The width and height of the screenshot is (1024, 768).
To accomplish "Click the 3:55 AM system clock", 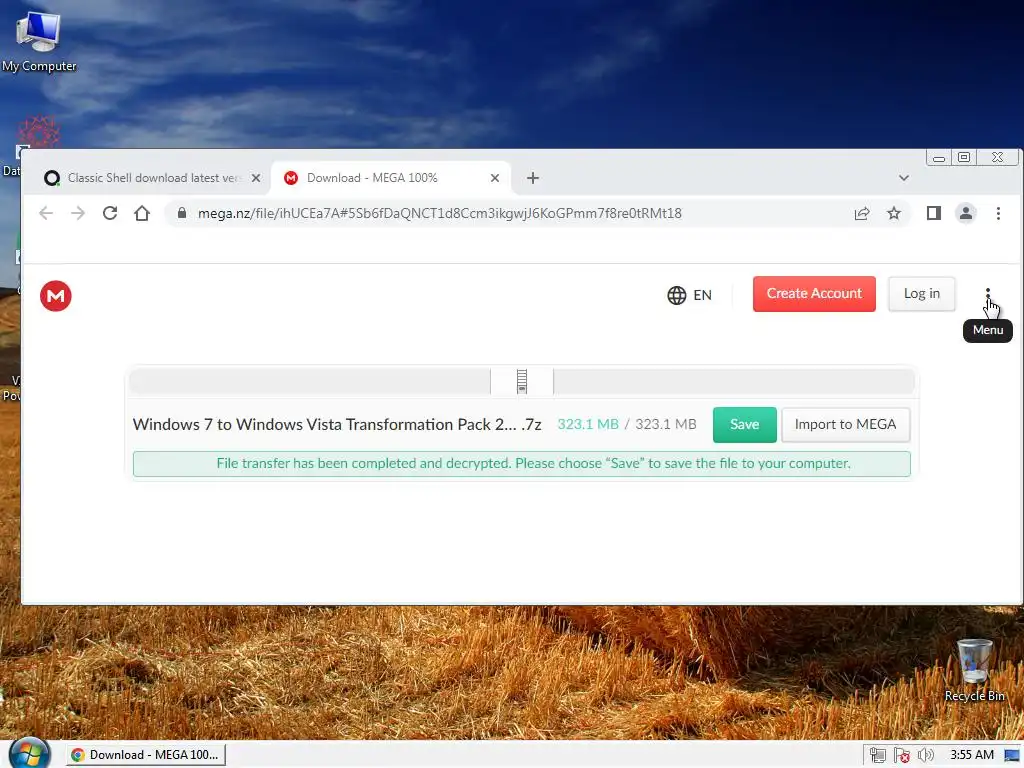I will 972,755.
